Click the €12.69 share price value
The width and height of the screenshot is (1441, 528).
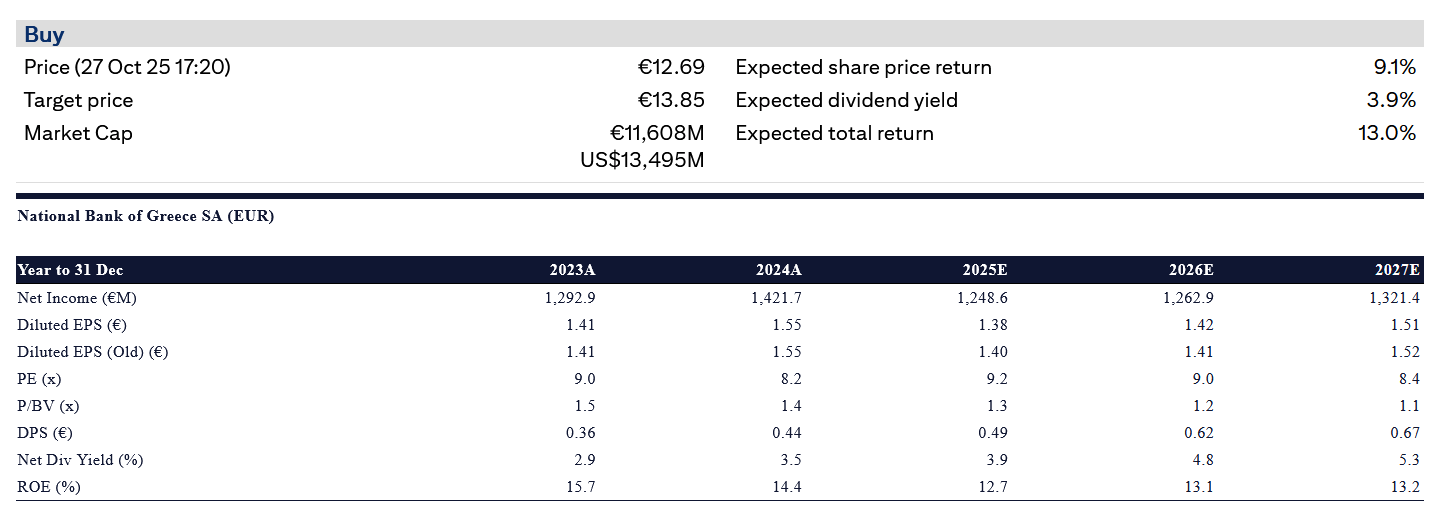[671, 68]
